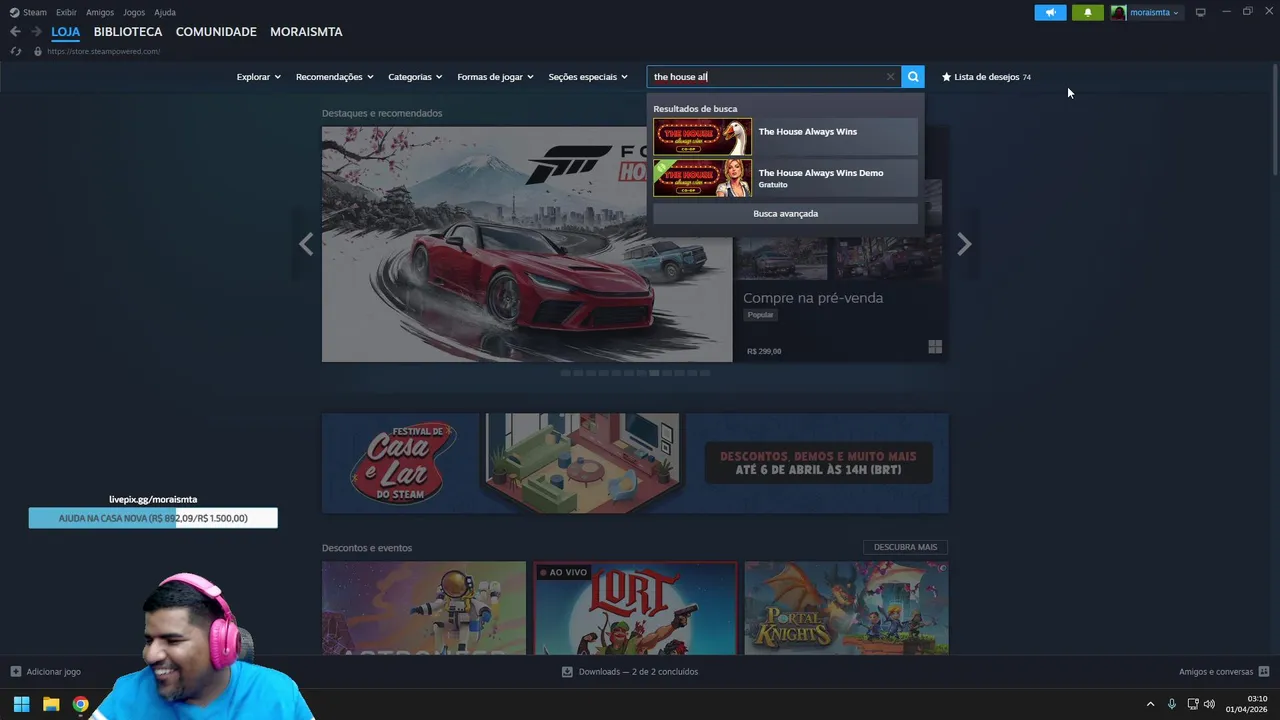Image resolution: width=1280 pixels, height=720 pixels.
Task: Click the DESCUBRA MAIS button
Action: point(905,547)
